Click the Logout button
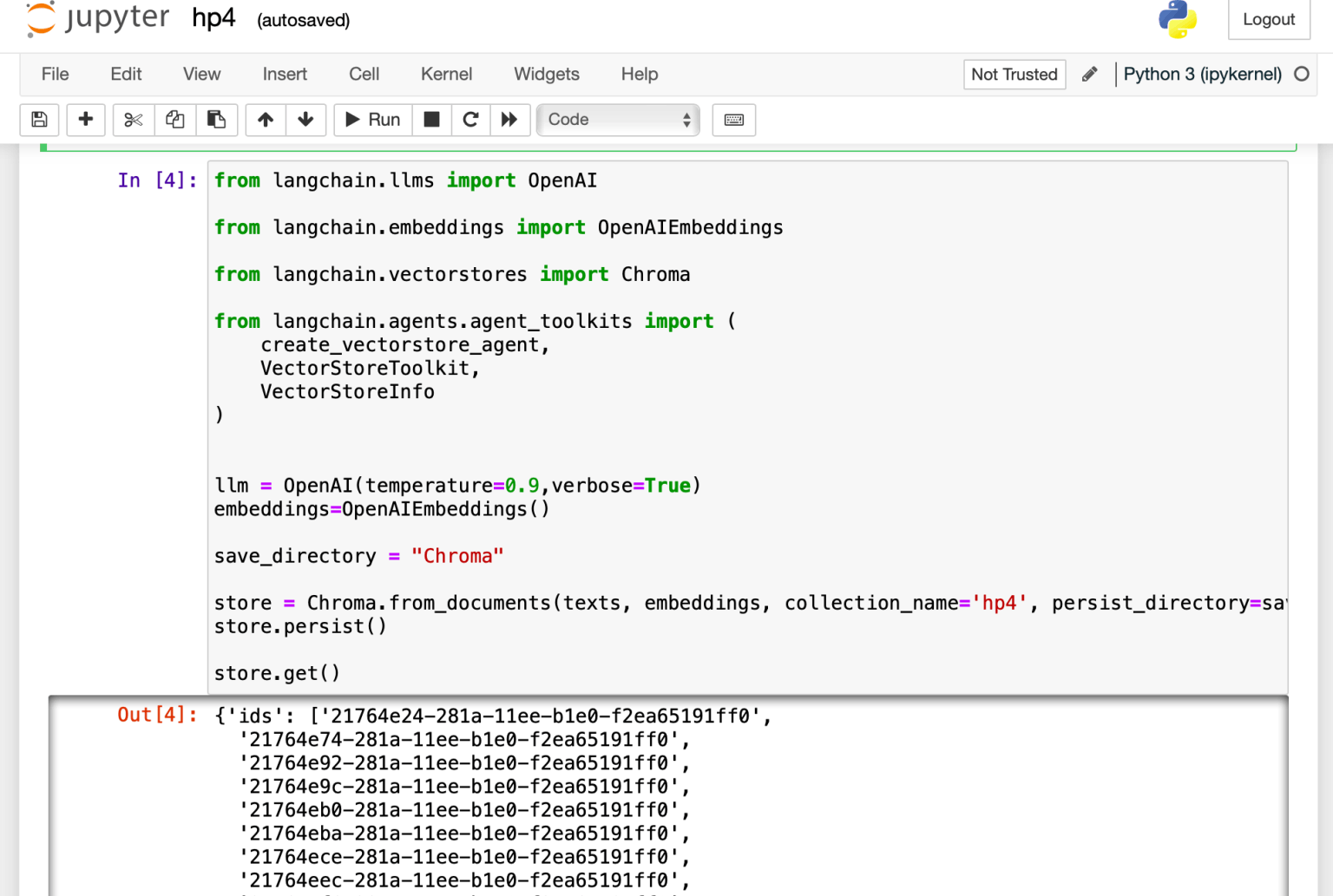 pyautogui.click(x=1268, y=20)
